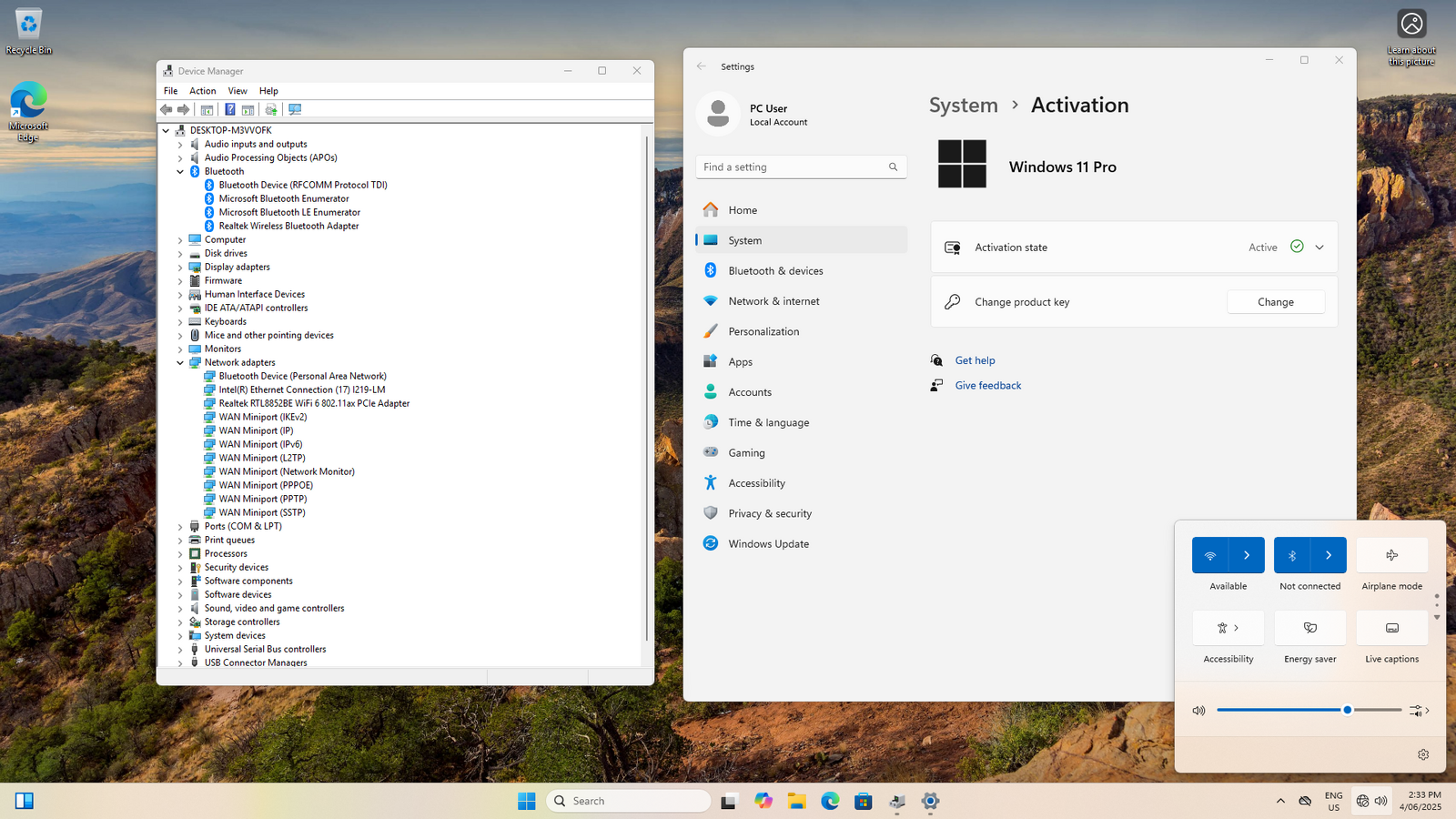Expand the Activation state chevron
This screenshot has height=819, width=1456.
click(1319, 248)
